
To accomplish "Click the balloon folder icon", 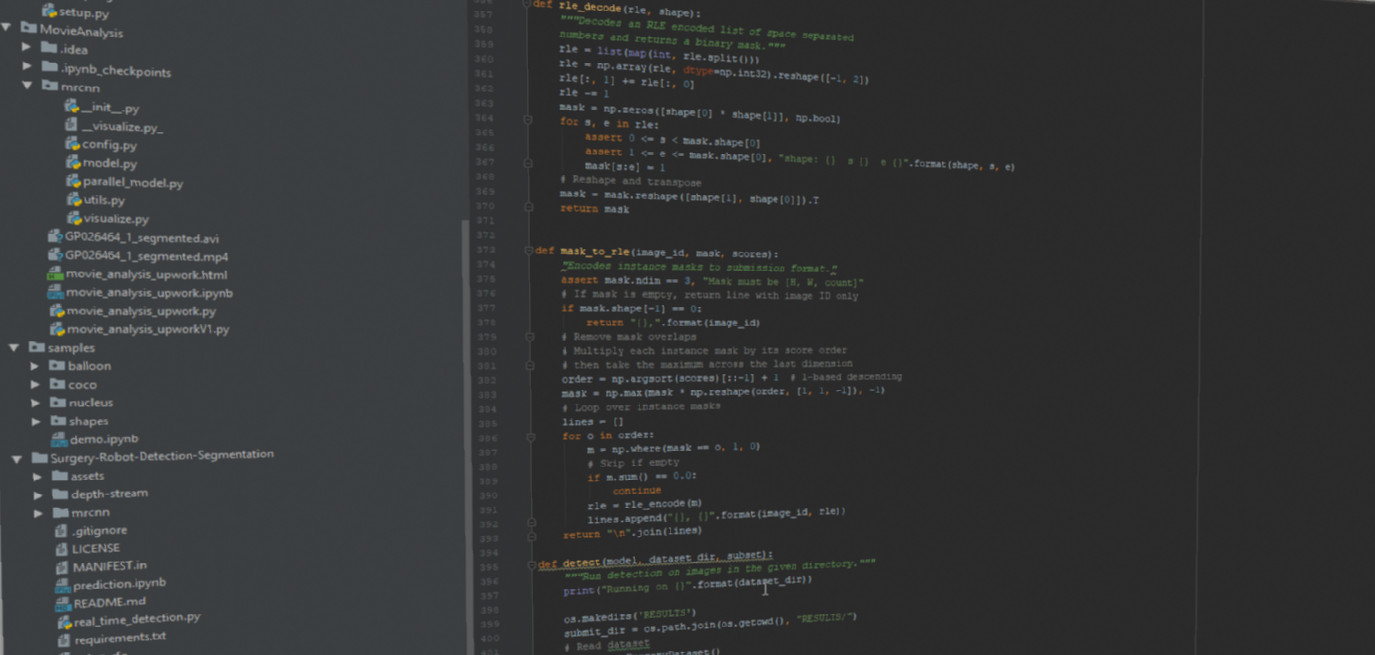I will (x=57, y=366).
